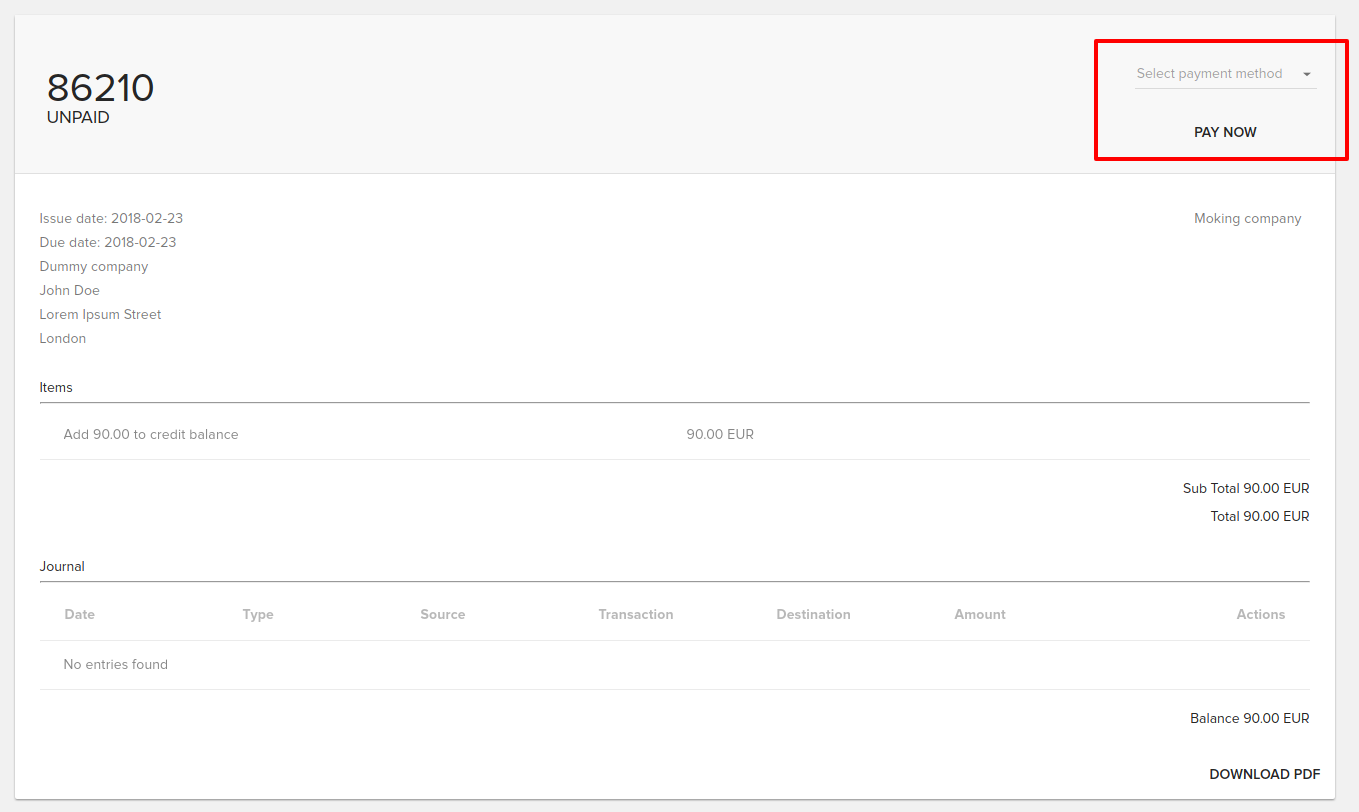Click the Amount column header
The width and height of the screenshot is (1359, 812).
[980, 614]
